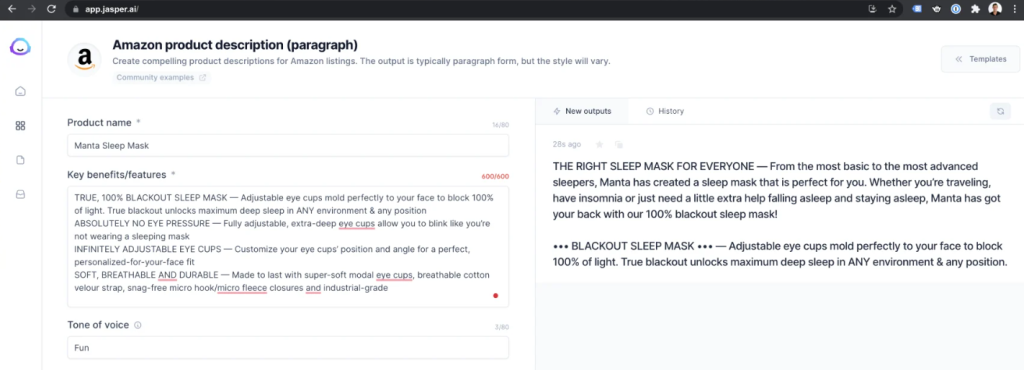Click the '600/600' character counter
This screenshot has height=370, width=1024.
495,176
